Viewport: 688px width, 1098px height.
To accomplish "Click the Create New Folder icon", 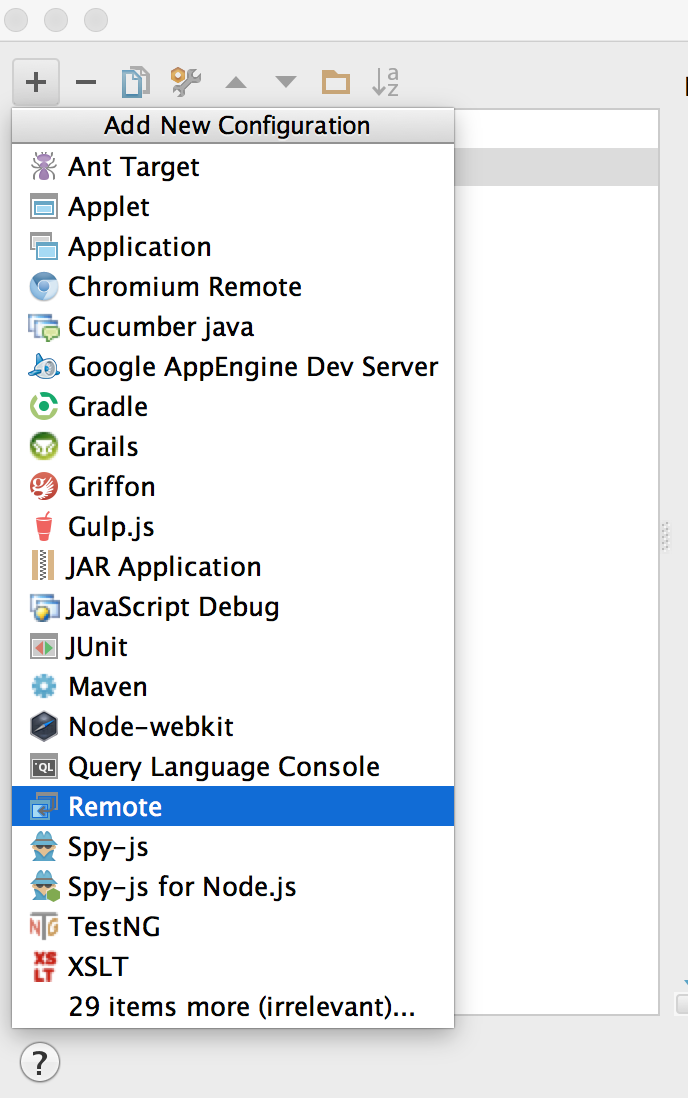I will pos(335,82).
